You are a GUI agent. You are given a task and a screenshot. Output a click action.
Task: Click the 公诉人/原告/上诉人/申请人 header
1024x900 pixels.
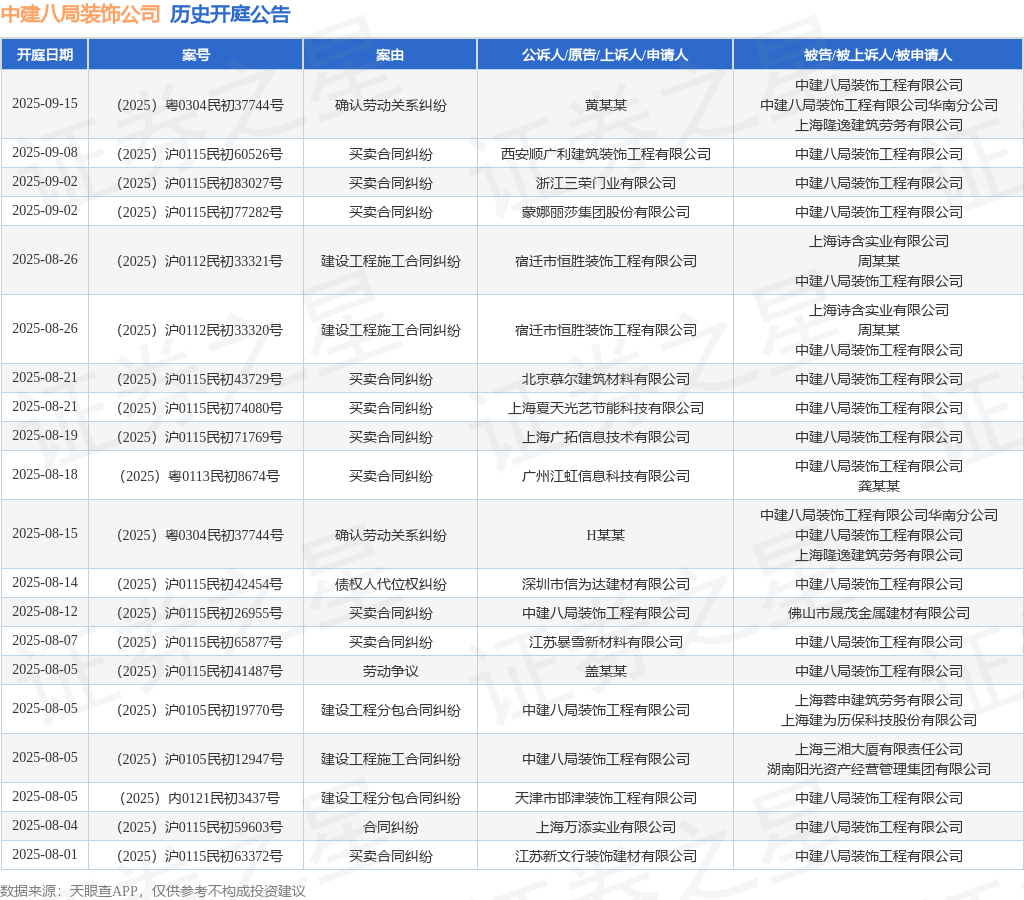[605, 55]
